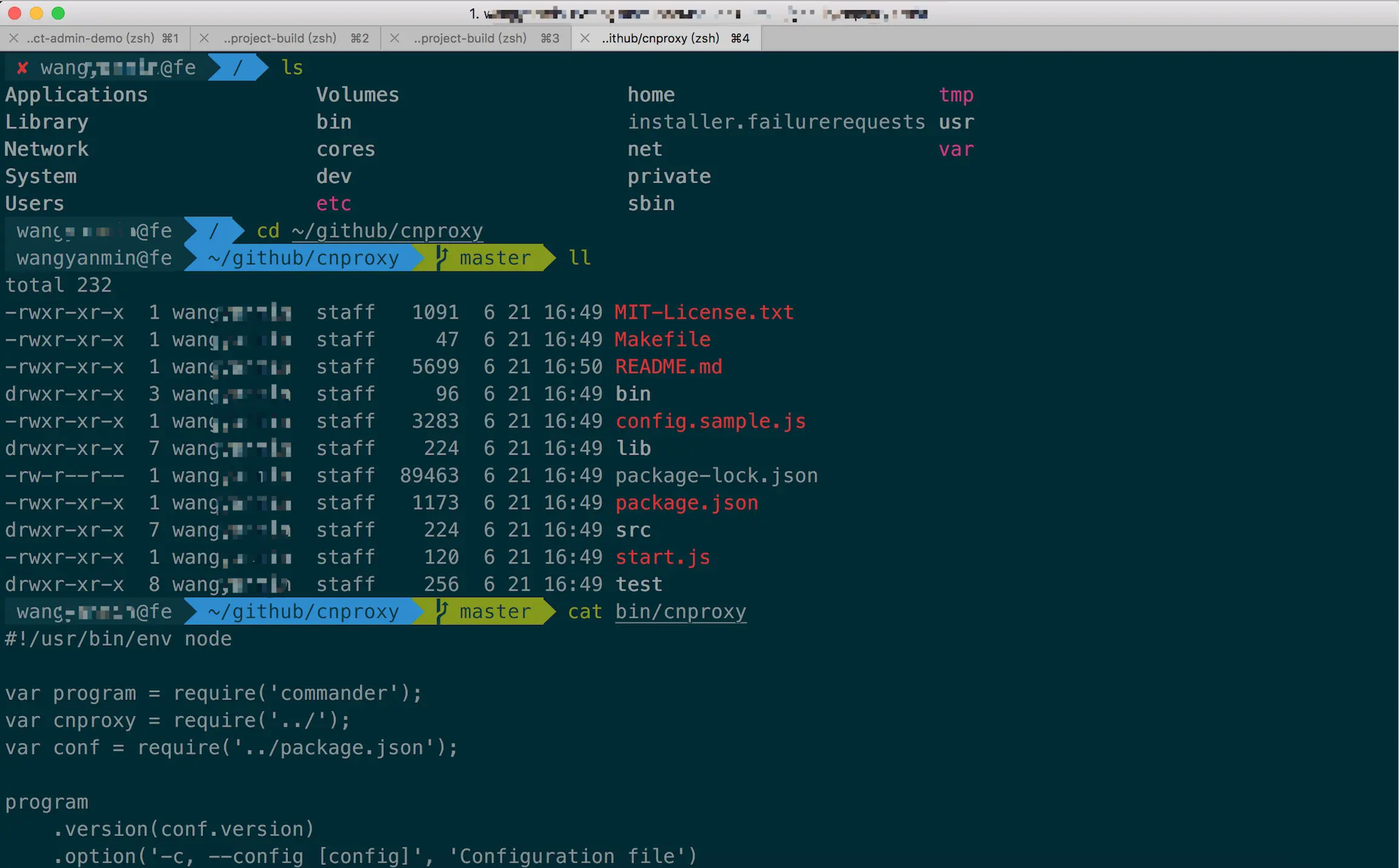
Task: Click the underlined bin/cnproxy path
Action: click(x=680, y=612)
